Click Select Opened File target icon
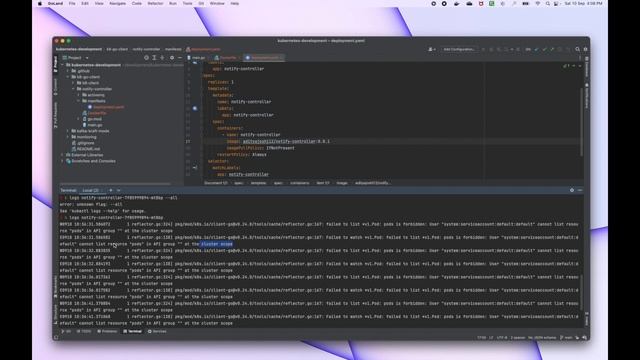This screenshot has height=360, width=640. (x=146, y=58)
